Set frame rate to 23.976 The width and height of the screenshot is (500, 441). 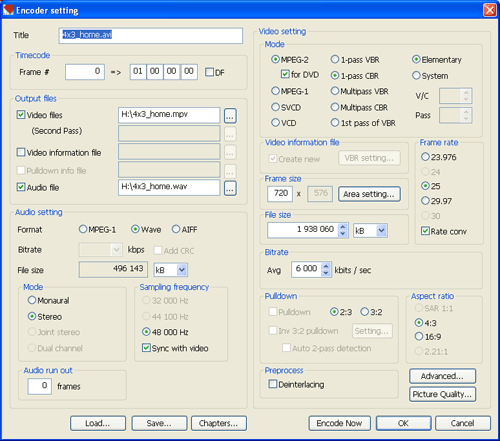point(425,157)
